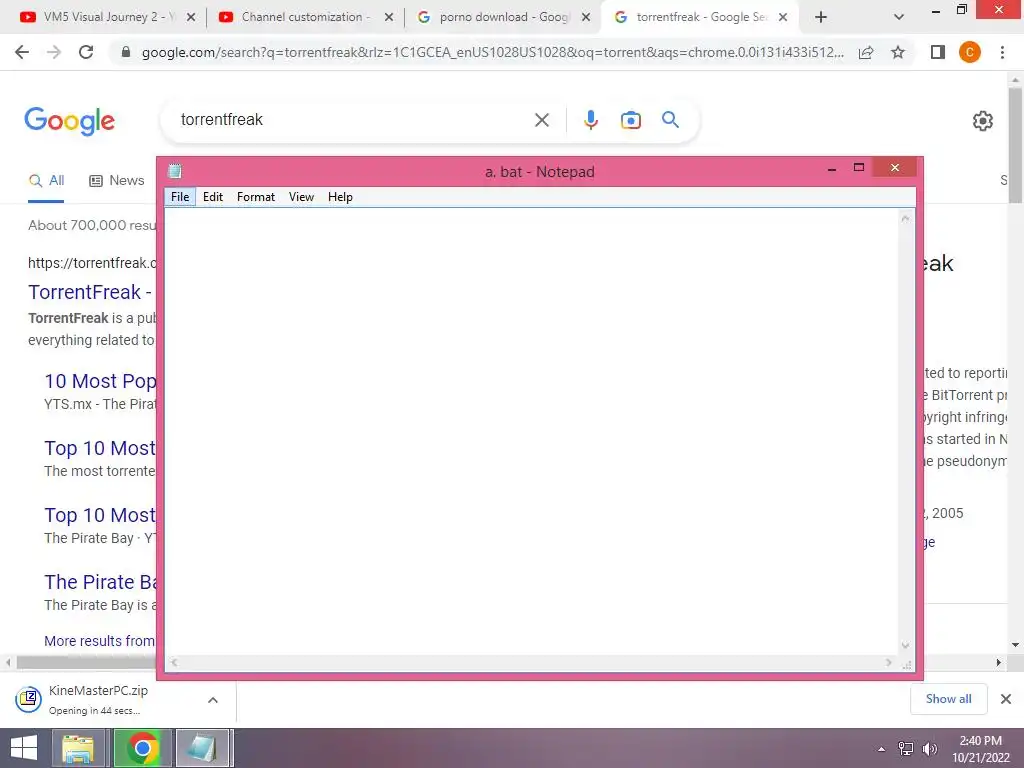Viewport: 1024px width, 768px height.
Task: Close the Channel customization tab
Action: pyautogui.click(x=389, y=18)
